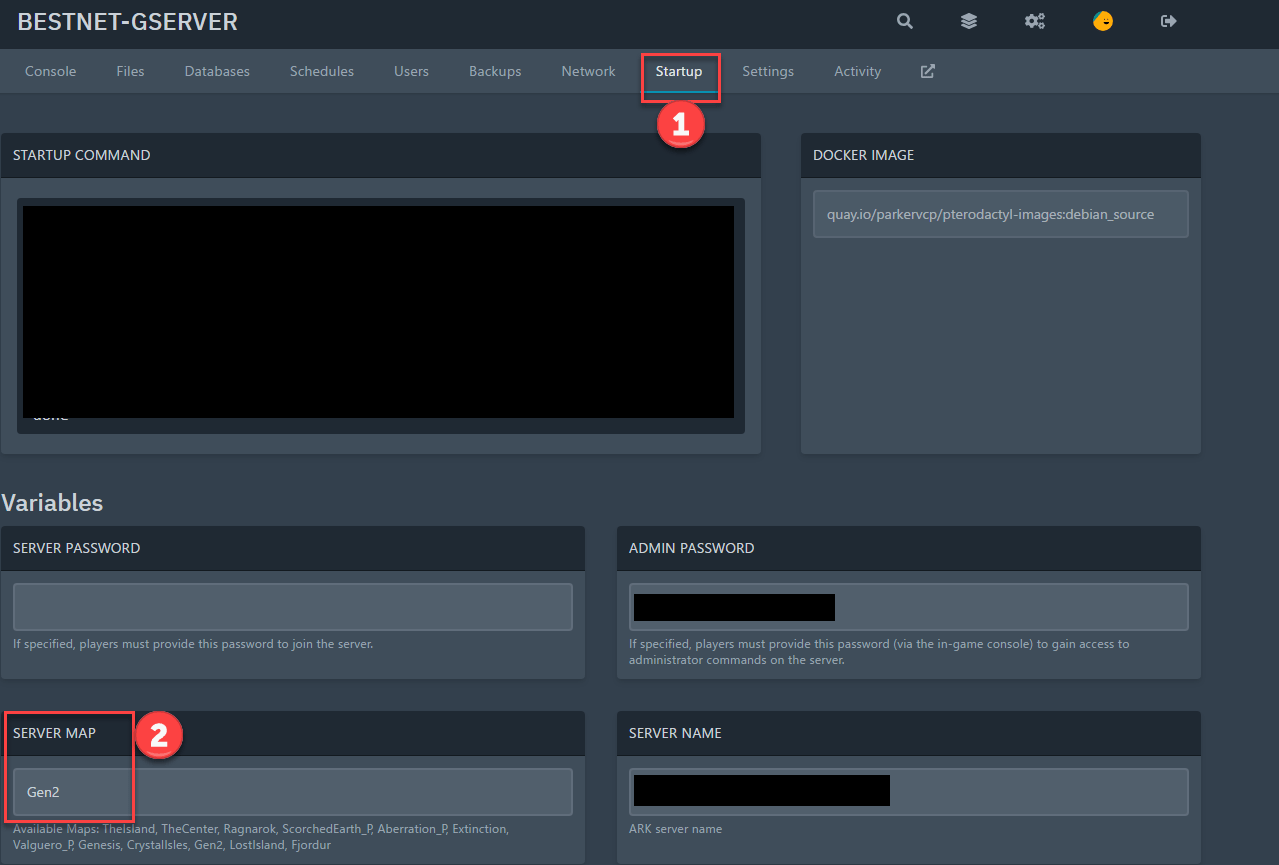Screen dimensions: 1279x865
Task: Go to the Databases tab
Action: [217, 71]
